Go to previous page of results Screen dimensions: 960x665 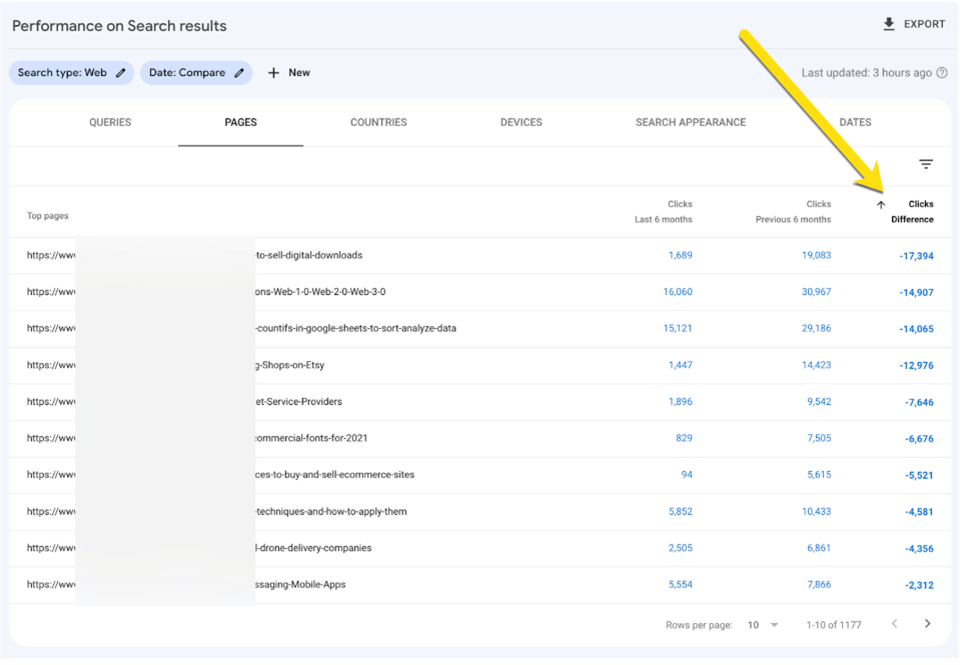pyautogui.click(x=894, y=624)
